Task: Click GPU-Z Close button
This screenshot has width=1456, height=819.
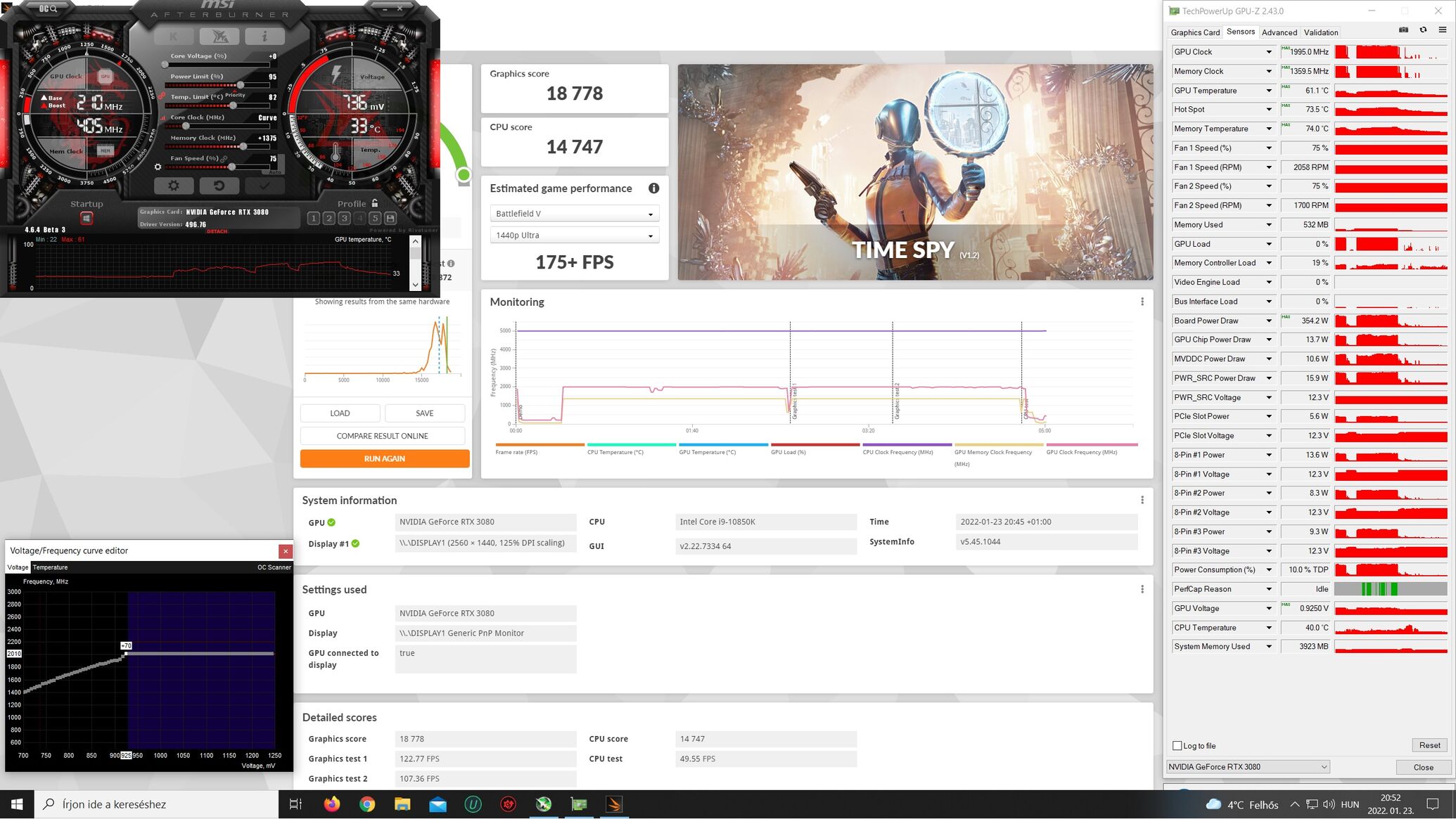Action: click(1423, 767)
